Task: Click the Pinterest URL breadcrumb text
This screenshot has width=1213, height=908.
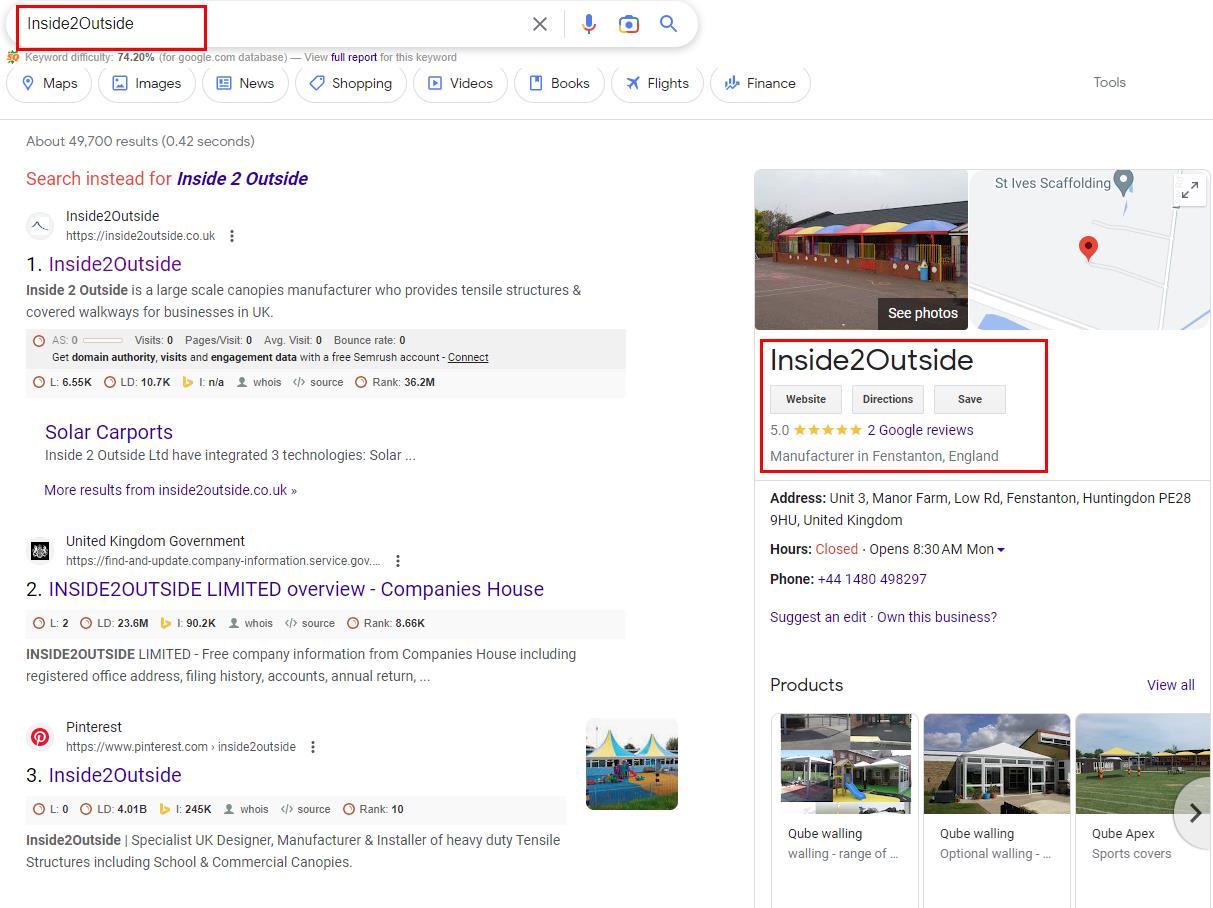Action: click(181, 747)
